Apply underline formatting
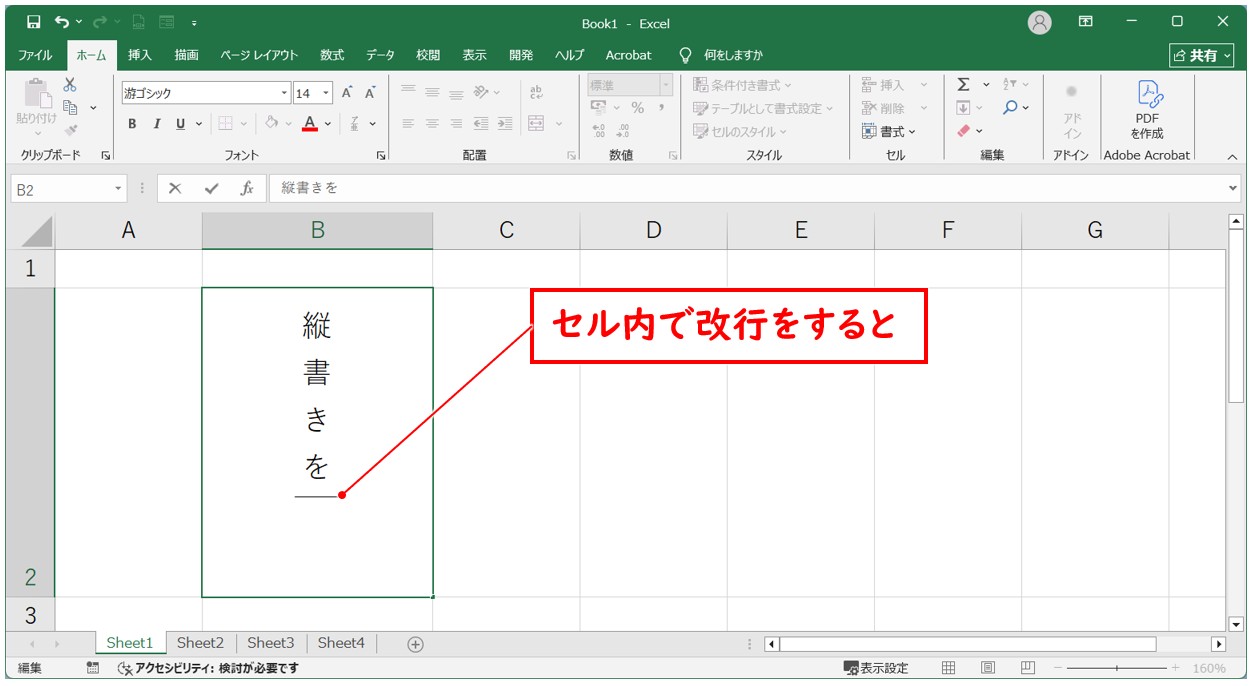Viewport: 1255px width, 686px height. point(180,124)
